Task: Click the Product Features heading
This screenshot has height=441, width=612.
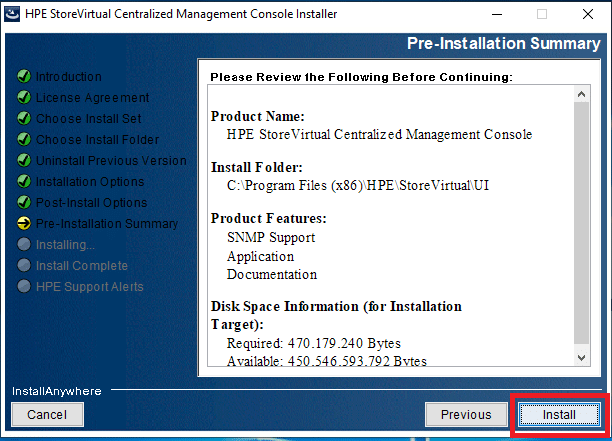Action: pyautogui.click(x=269, y=218)
